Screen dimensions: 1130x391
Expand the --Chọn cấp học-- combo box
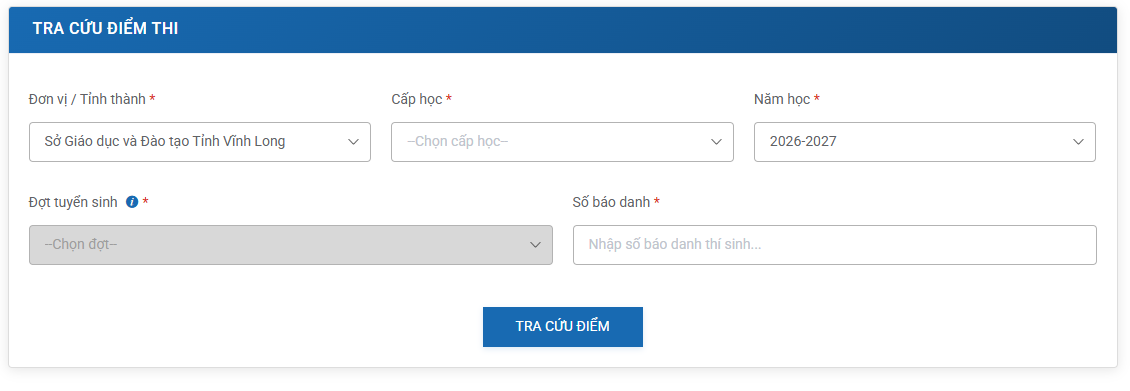pyautogui.click(x=562, y=142)
